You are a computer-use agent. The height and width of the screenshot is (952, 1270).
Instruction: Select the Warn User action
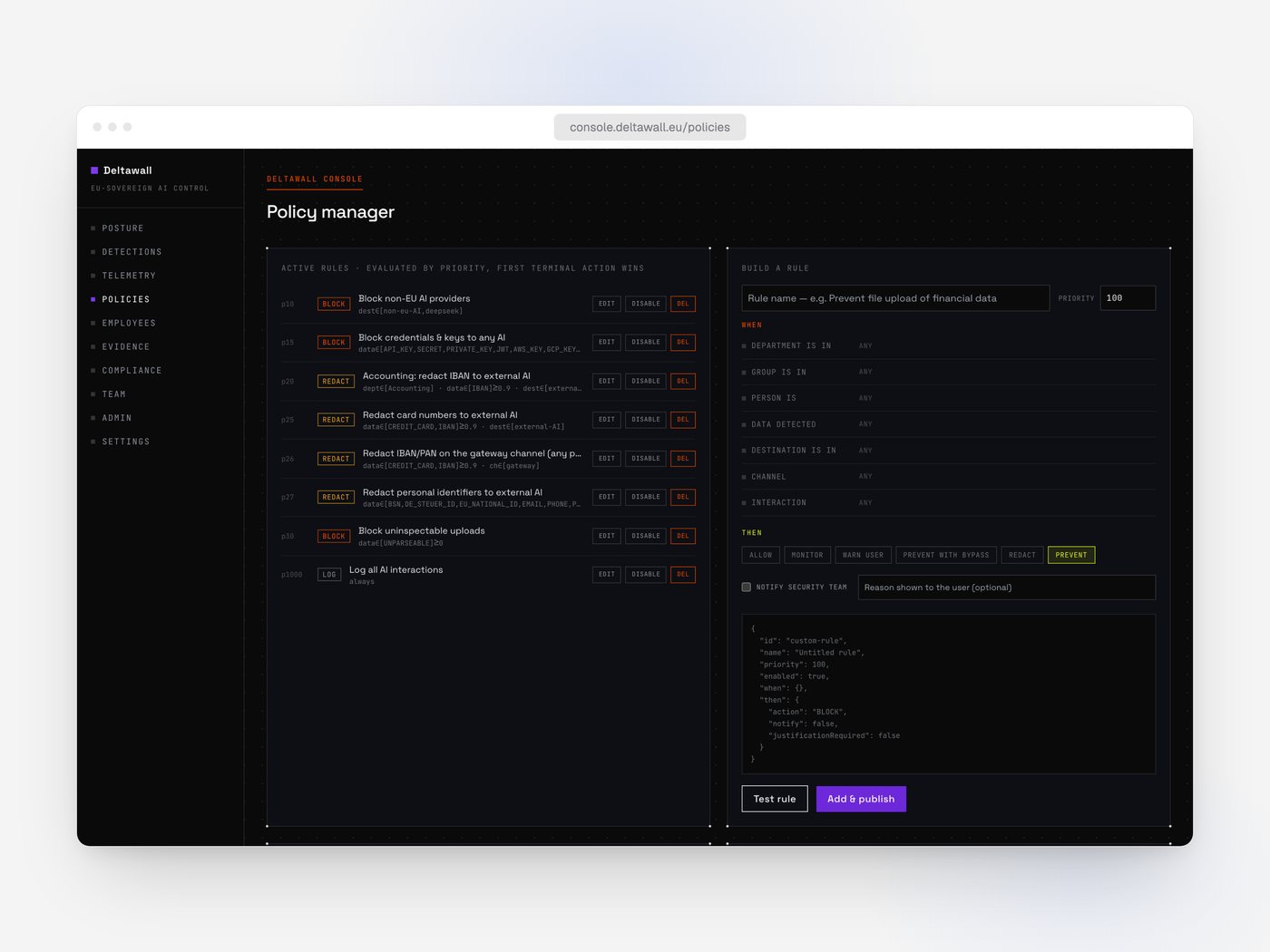[x=863, y=555]
